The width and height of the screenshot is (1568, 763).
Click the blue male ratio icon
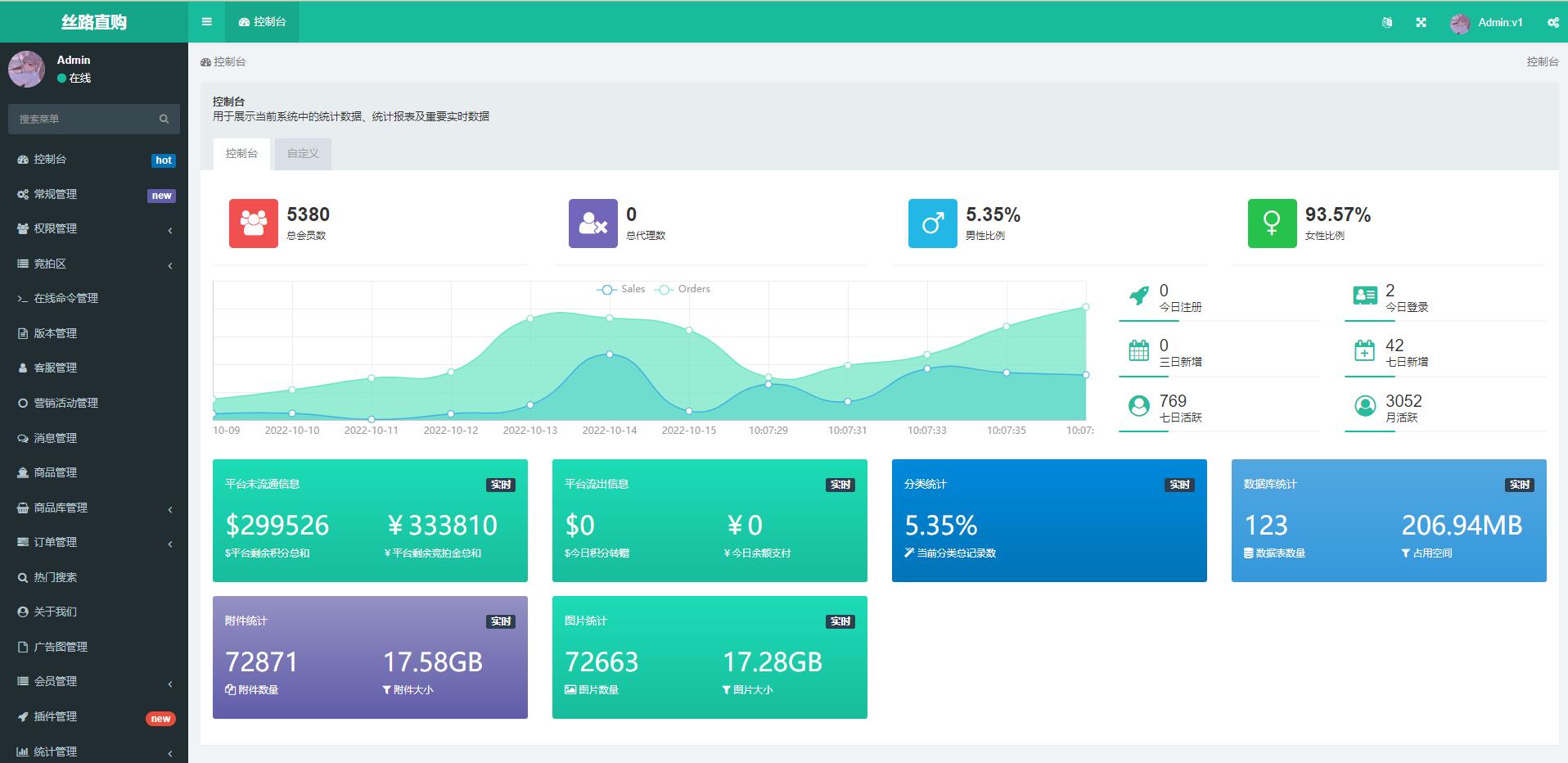(x=932, y=223)
